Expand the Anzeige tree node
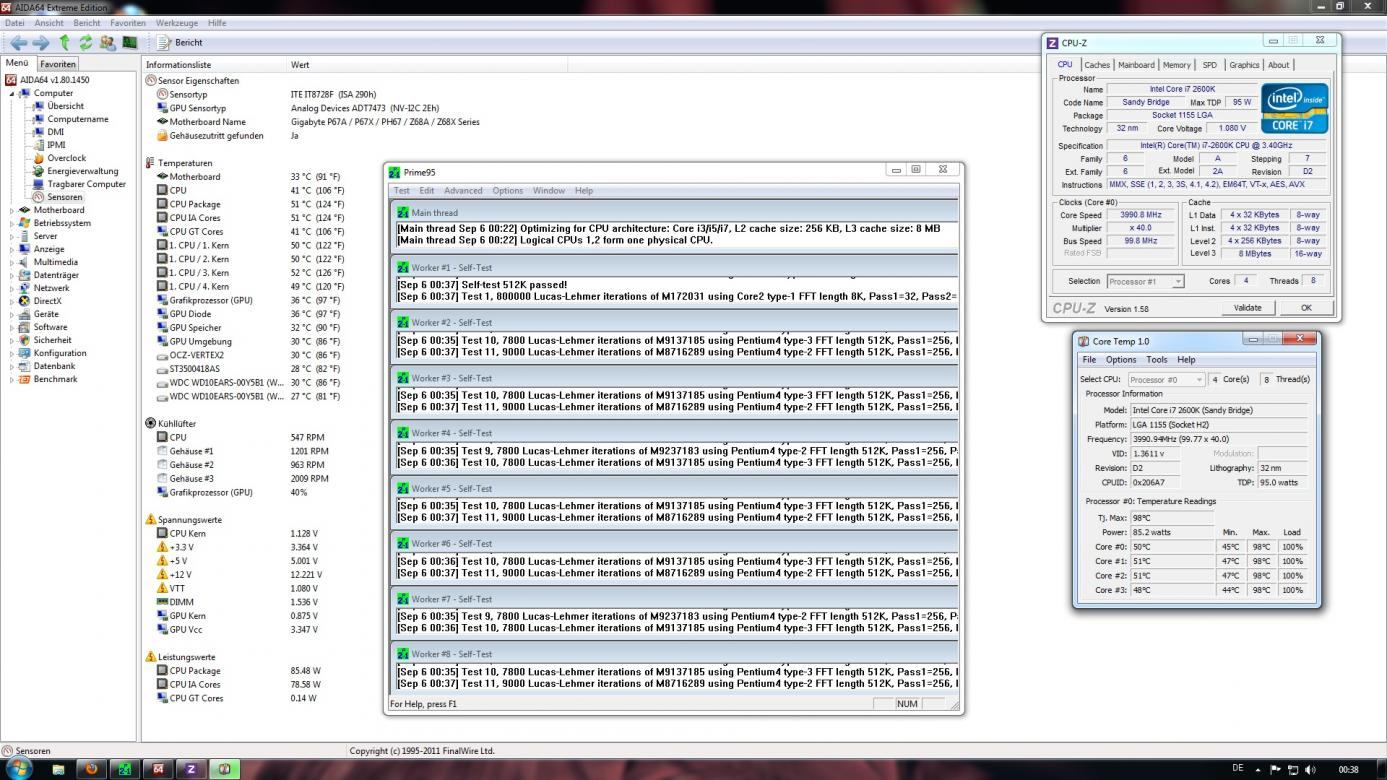Image resolution: width=1387 pixels, height=780 pixels. coord(12,249)
